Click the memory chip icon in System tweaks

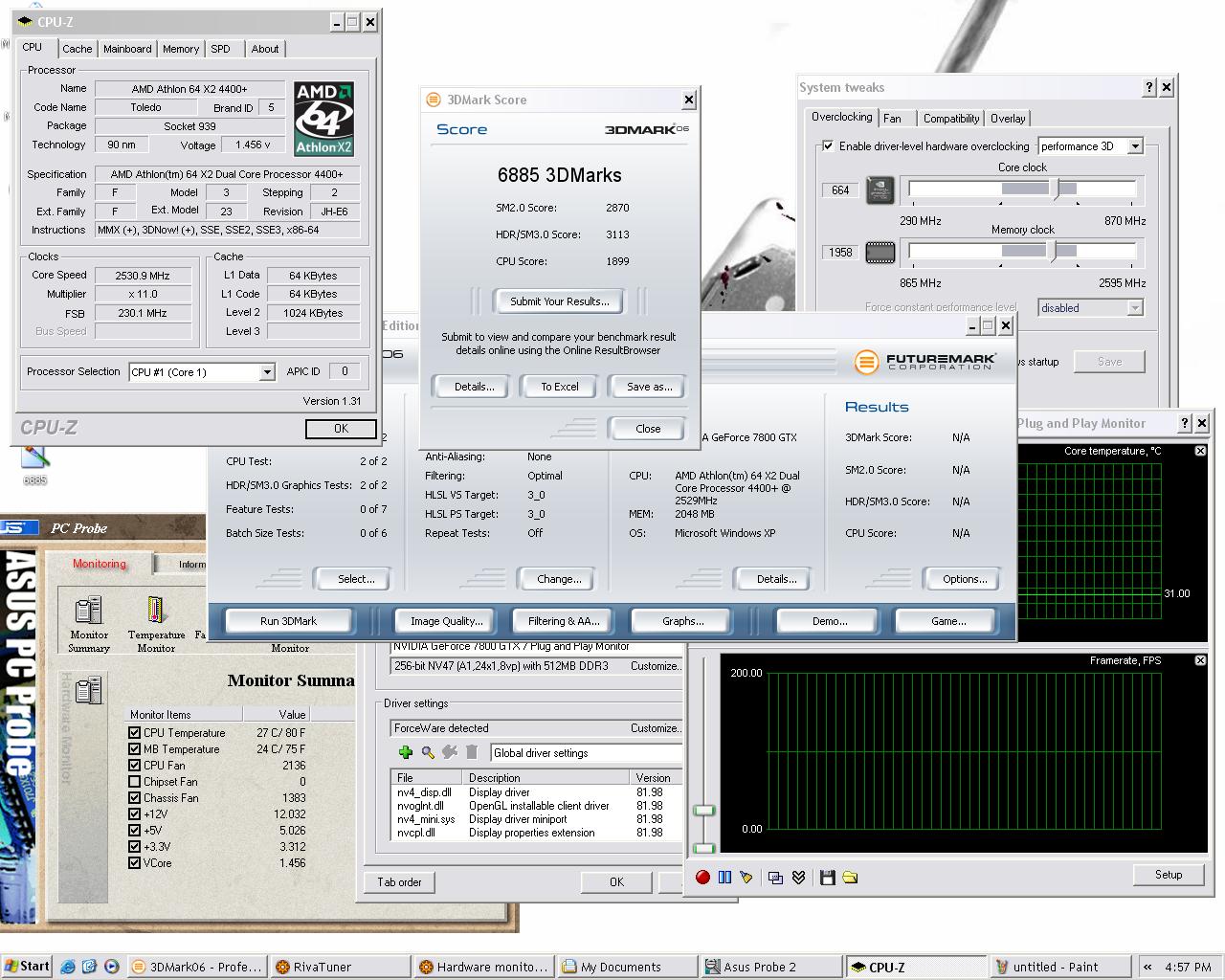tap(880, 253)
